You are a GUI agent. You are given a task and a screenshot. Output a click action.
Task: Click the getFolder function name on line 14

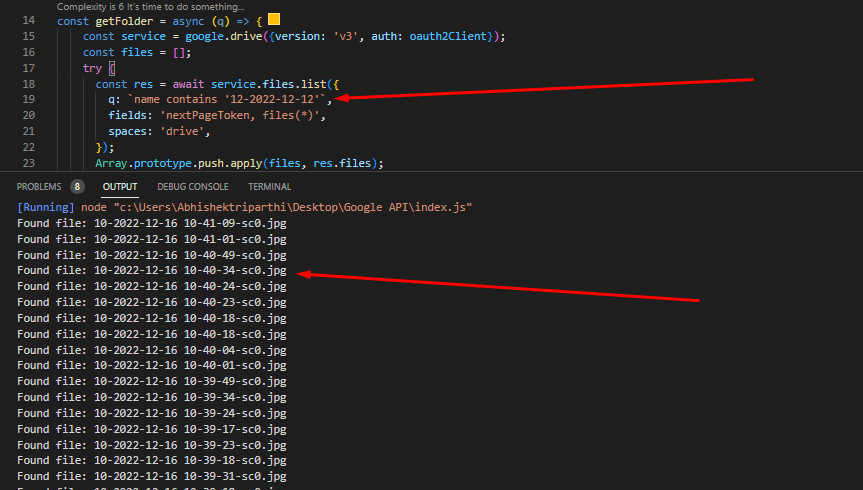tap(124, 21)
